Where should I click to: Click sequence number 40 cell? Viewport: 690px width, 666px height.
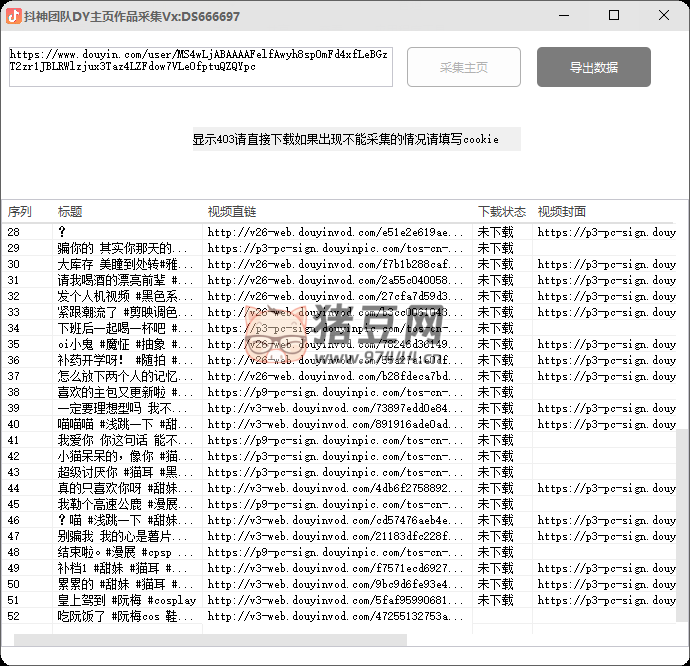pos(14,424)
